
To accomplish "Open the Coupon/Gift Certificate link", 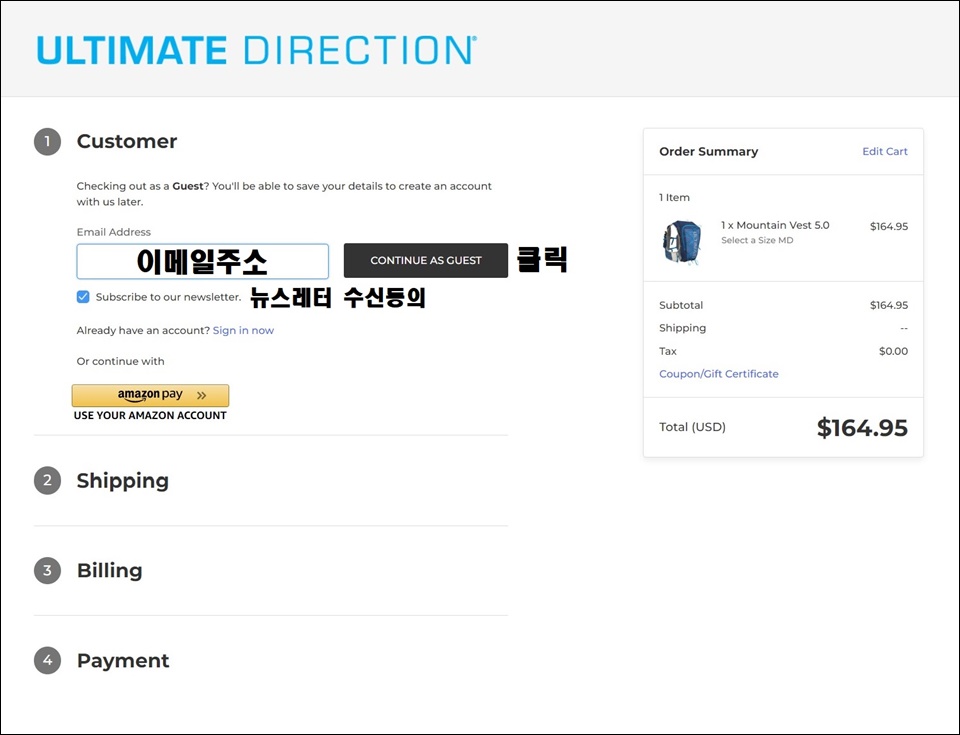I will click(x=719, y=374).
